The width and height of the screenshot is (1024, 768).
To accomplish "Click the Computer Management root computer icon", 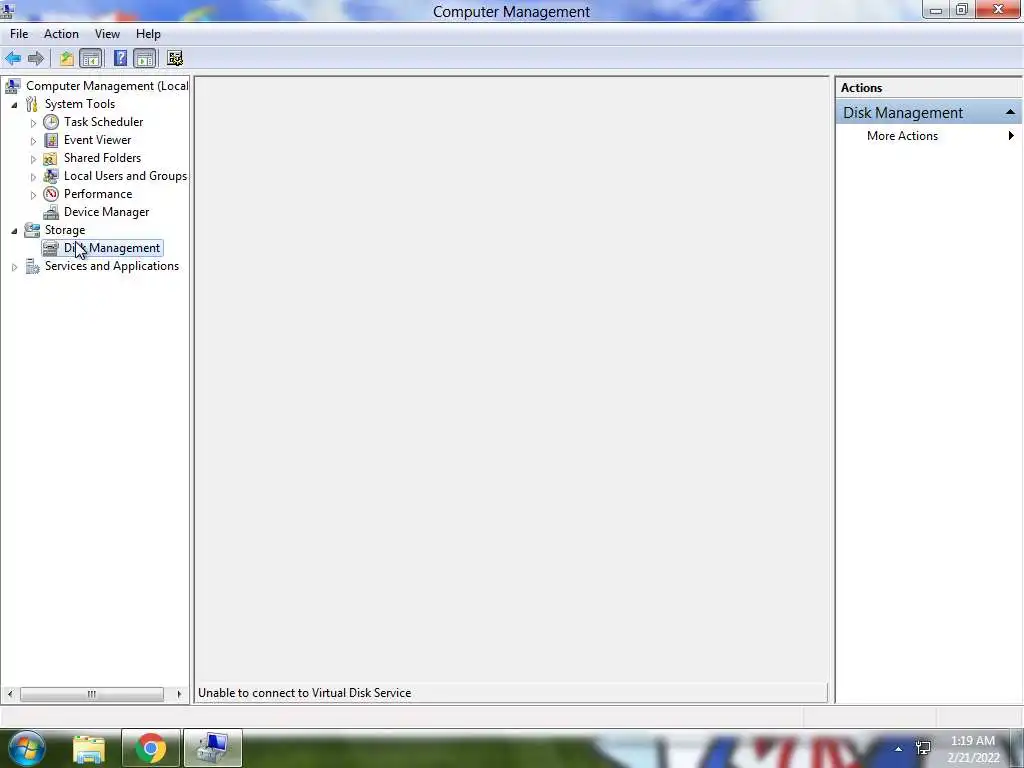I will 12,86.
